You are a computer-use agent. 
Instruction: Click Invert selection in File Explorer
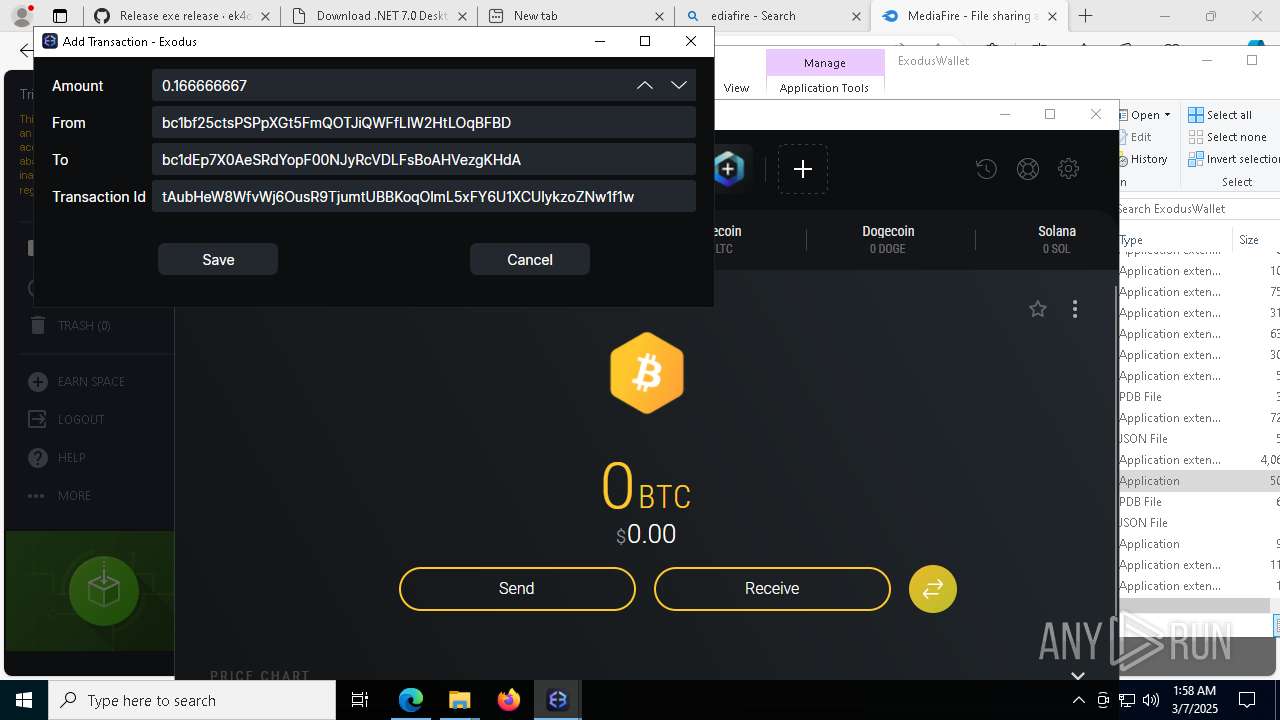coord(1234,159)
